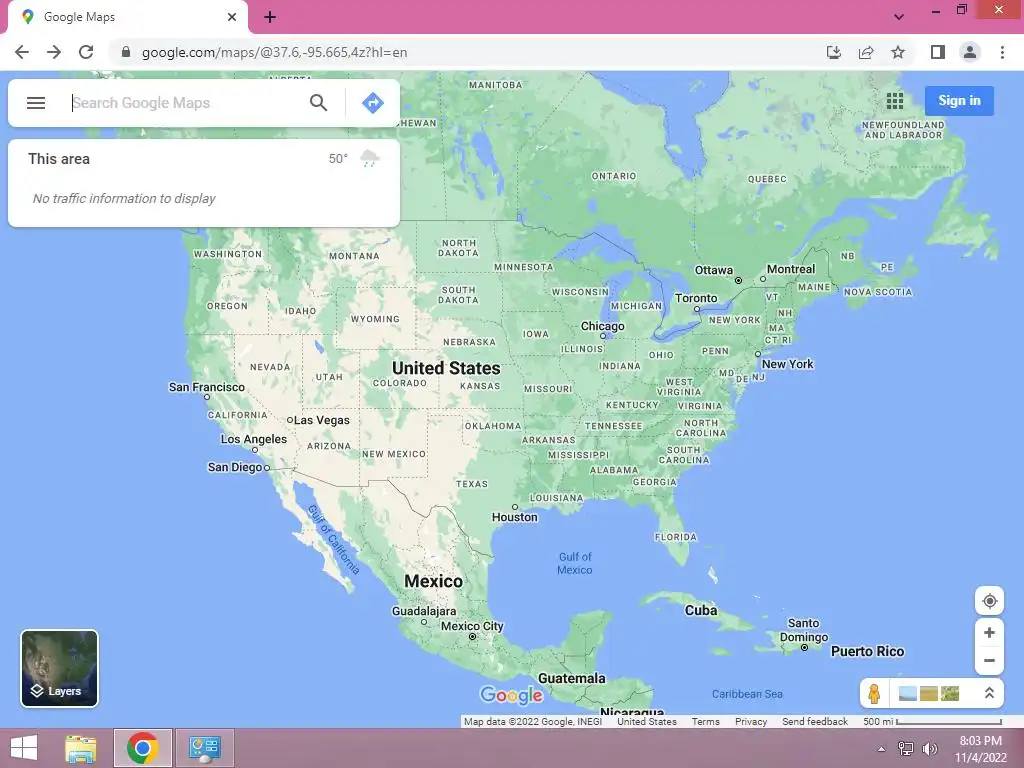1024x768 pixels.
Task: Go back with the browser back arrow
Action: 22,52
